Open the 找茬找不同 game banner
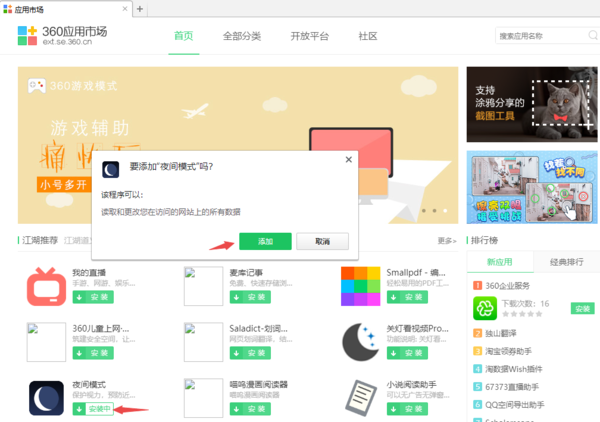The height and width of the screenshot is (422, 600). click(x=532, y=187)
